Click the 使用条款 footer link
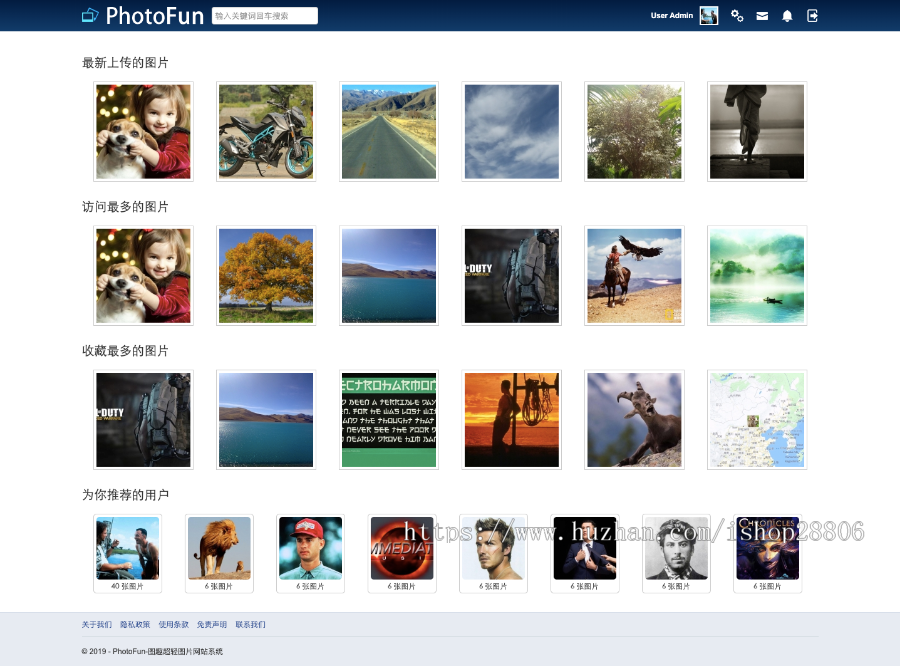 [x=173, y=625]
